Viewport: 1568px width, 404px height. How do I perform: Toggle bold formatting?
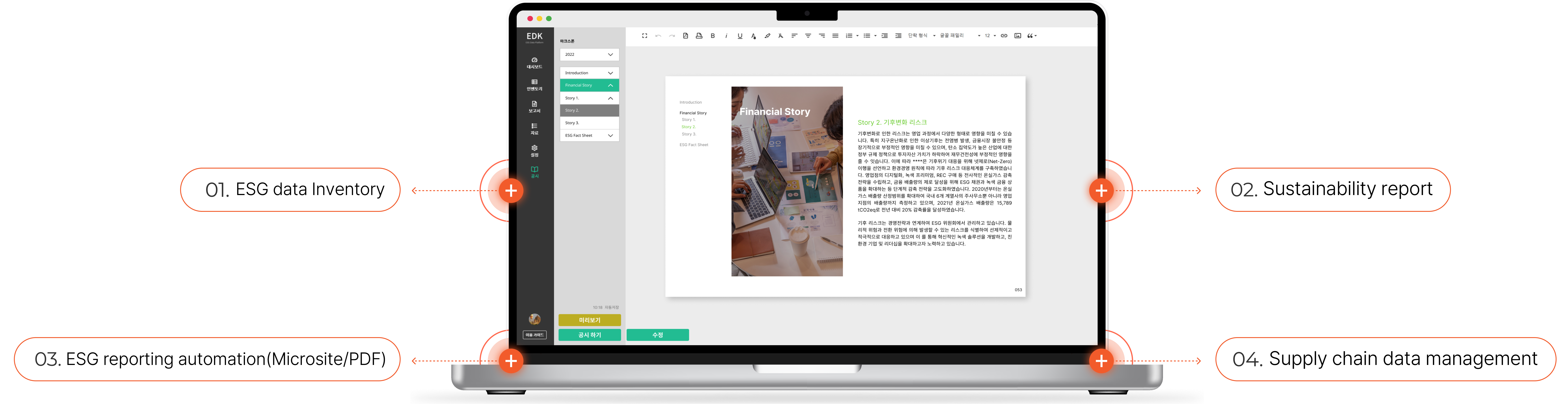point(713,36)
